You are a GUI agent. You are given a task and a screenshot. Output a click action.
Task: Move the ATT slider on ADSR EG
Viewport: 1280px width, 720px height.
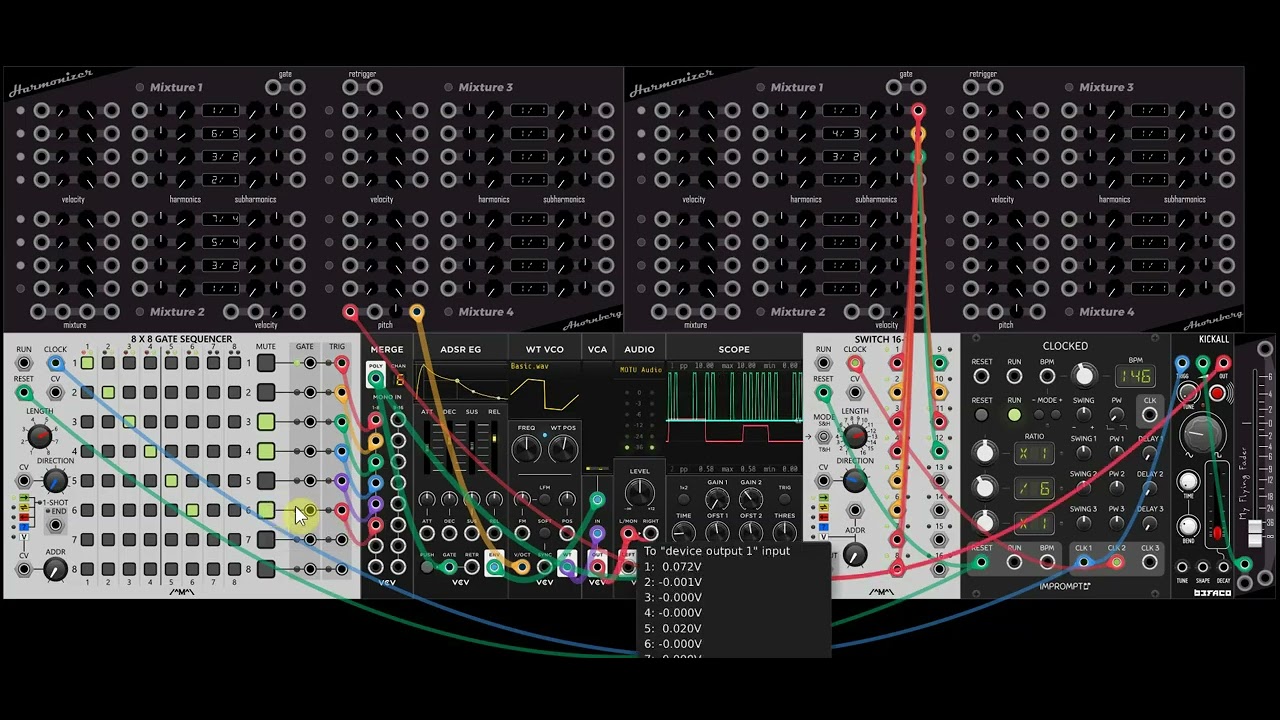[427, 450]
